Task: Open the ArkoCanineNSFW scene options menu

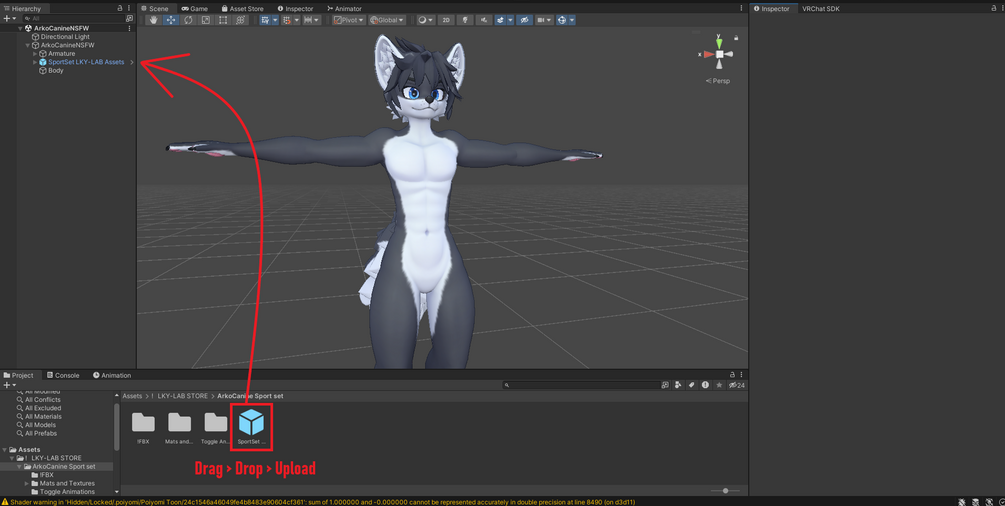Action: [x=129, y=28]
